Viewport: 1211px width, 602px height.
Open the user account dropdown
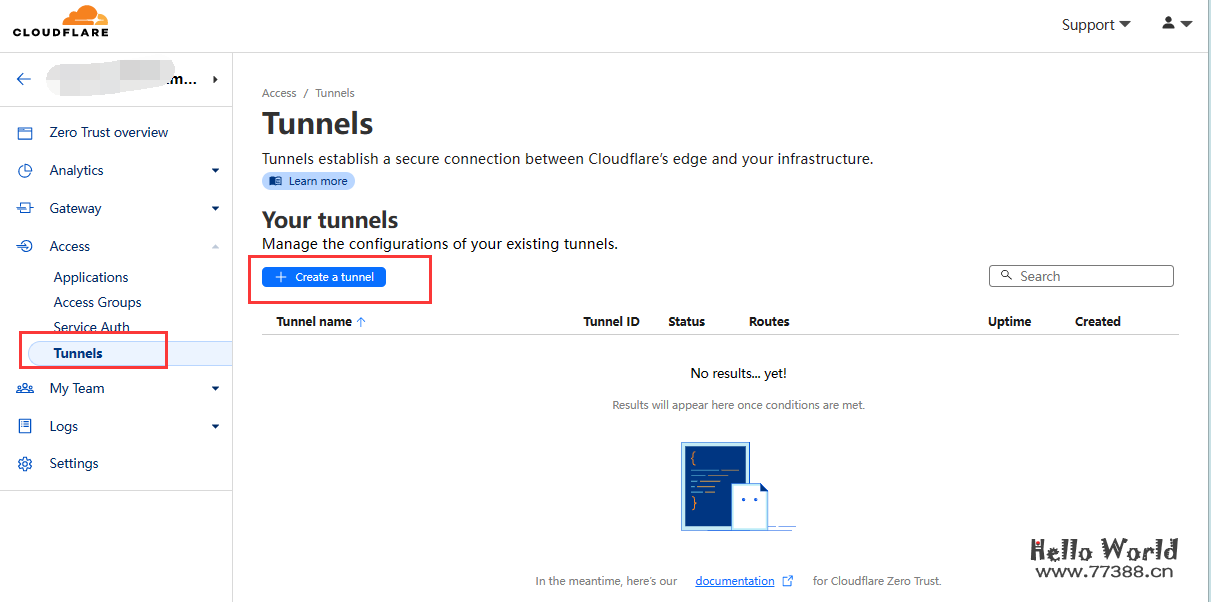[x=1176, y=24]
